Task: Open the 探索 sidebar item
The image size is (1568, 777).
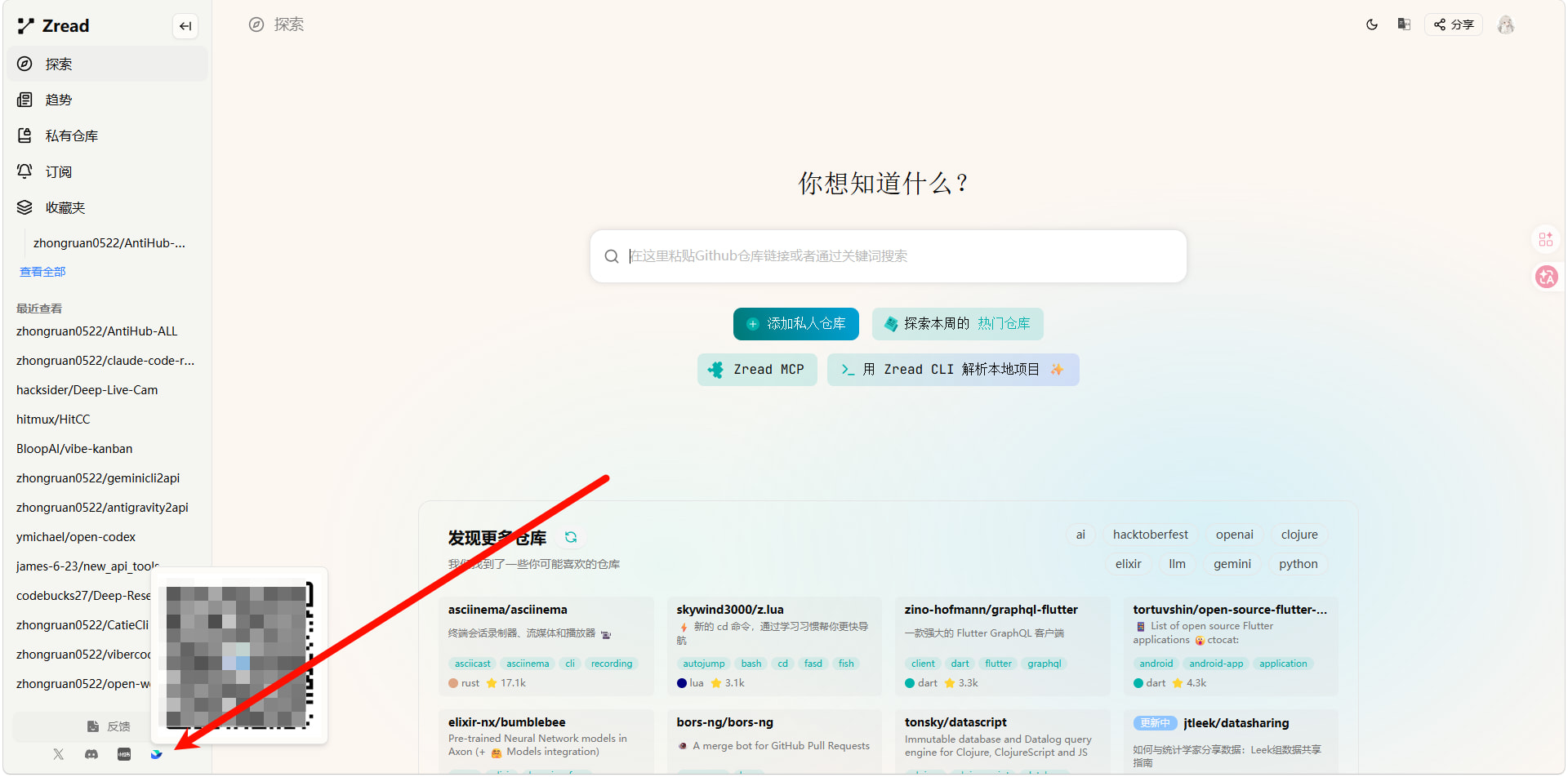Action: pyautogui.click(x=107, y=64)
